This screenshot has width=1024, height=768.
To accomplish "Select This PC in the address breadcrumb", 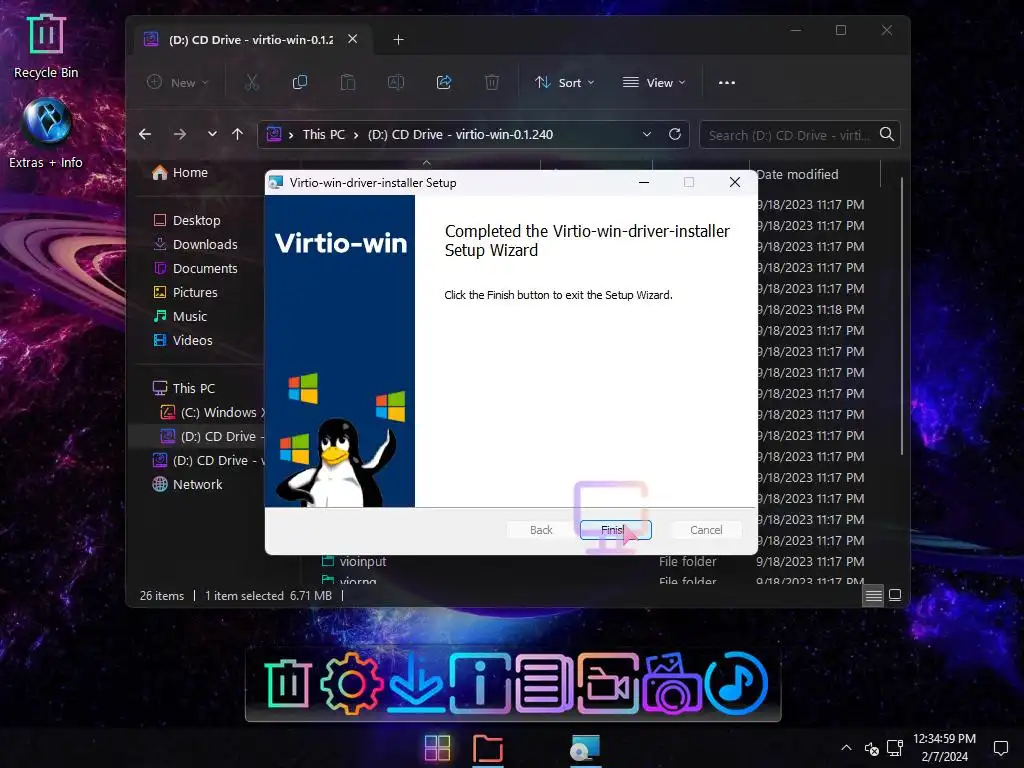I will [x=323, y=135].
